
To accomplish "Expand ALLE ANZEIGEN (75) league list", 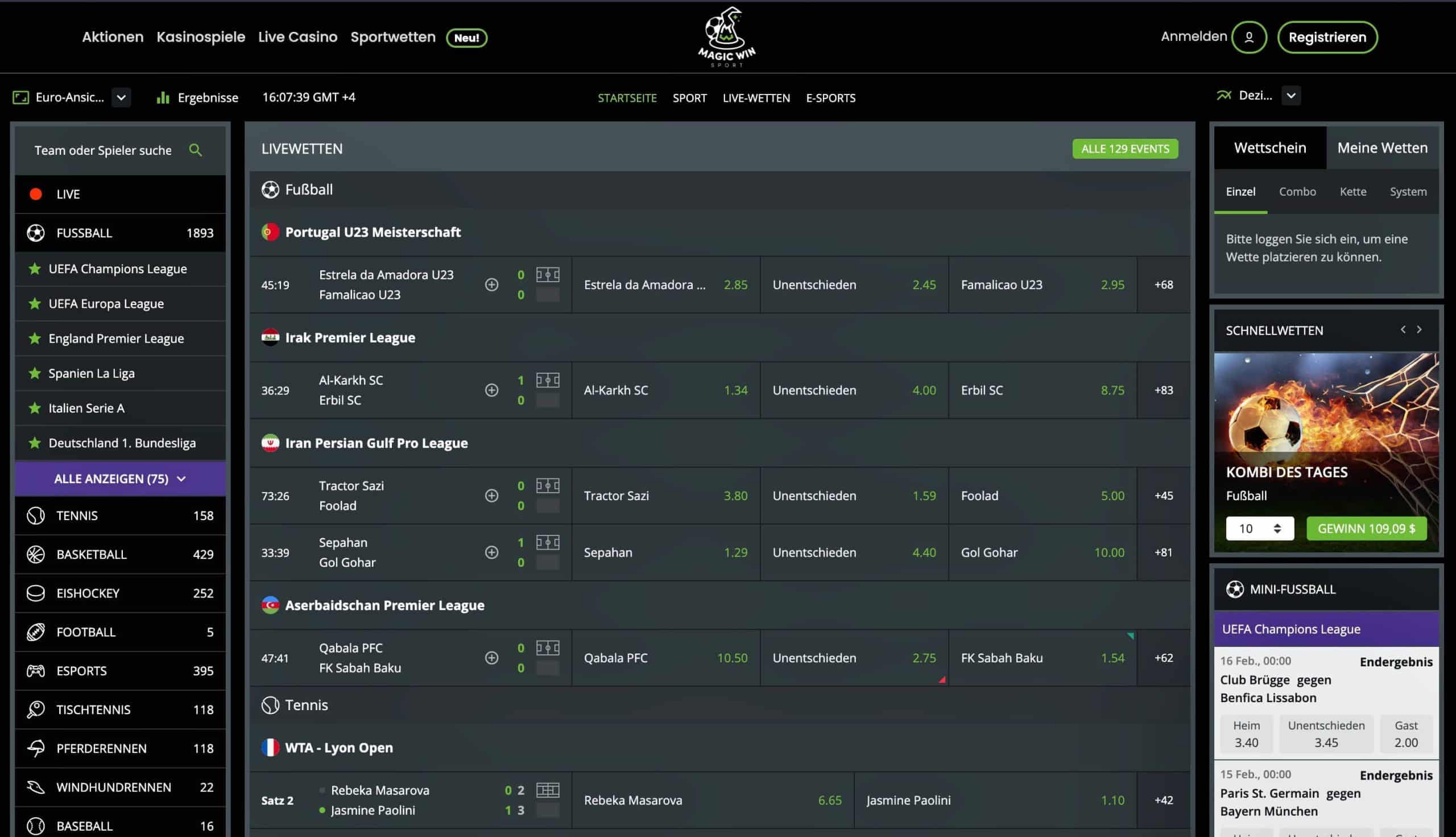I will coord(120,479).
